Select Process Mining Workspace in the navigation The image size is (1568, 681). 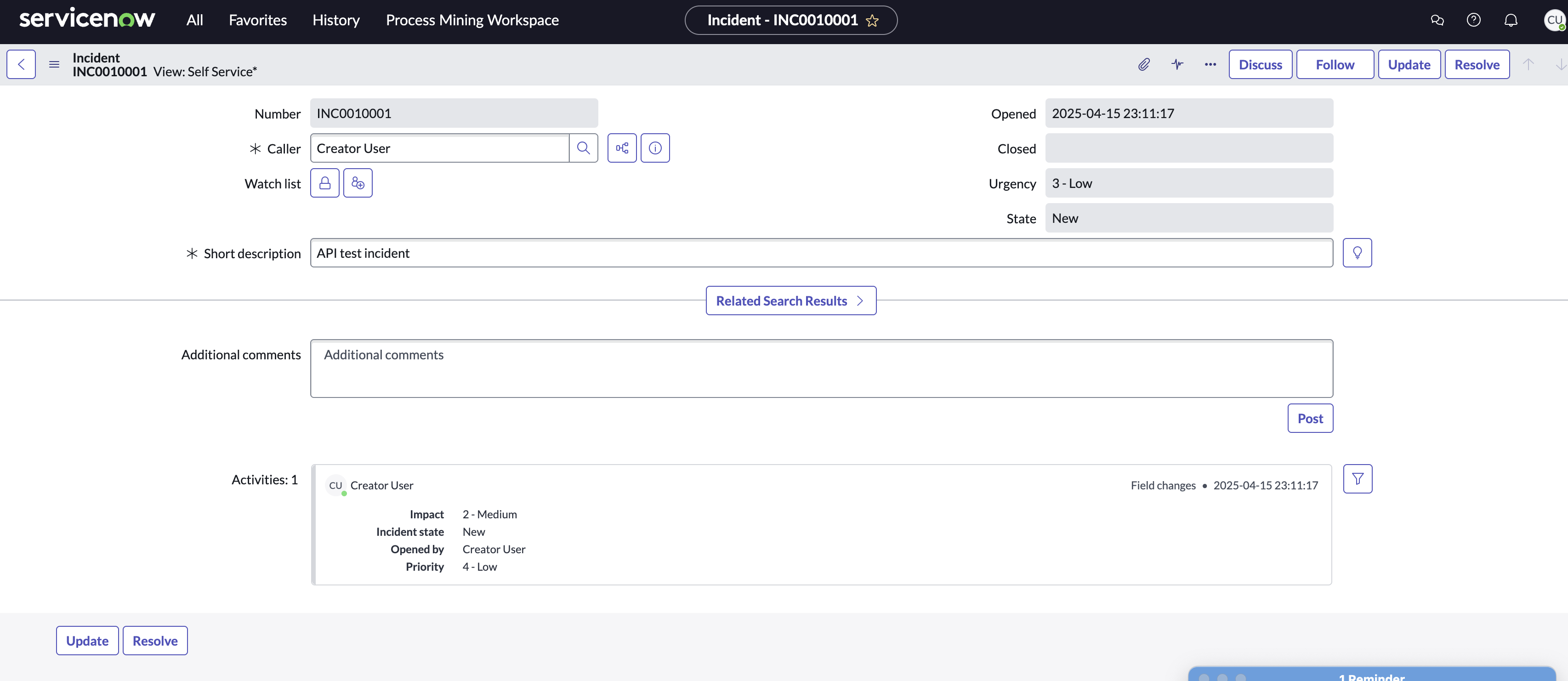472,19
